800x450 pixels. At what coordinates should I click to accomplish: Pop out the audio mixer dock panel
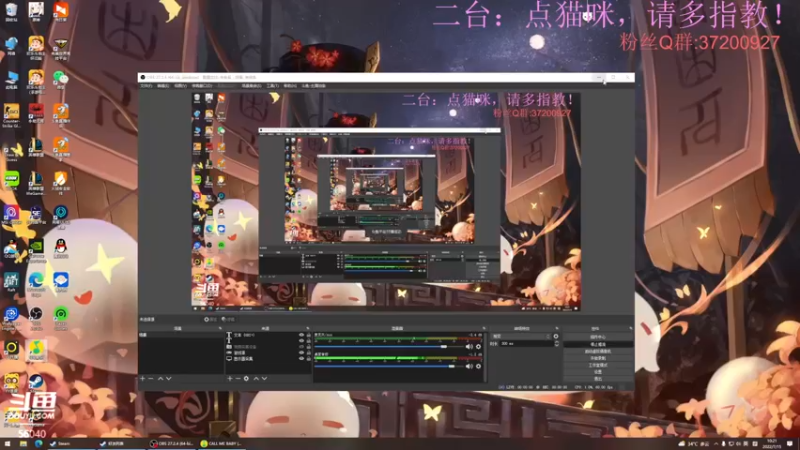[484, 329]
